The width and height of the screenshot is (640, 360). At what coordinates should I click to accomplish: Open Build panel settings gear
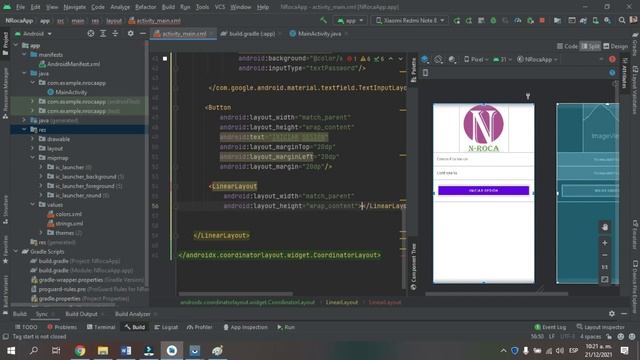pyautogui.click(x=611, y=313)
